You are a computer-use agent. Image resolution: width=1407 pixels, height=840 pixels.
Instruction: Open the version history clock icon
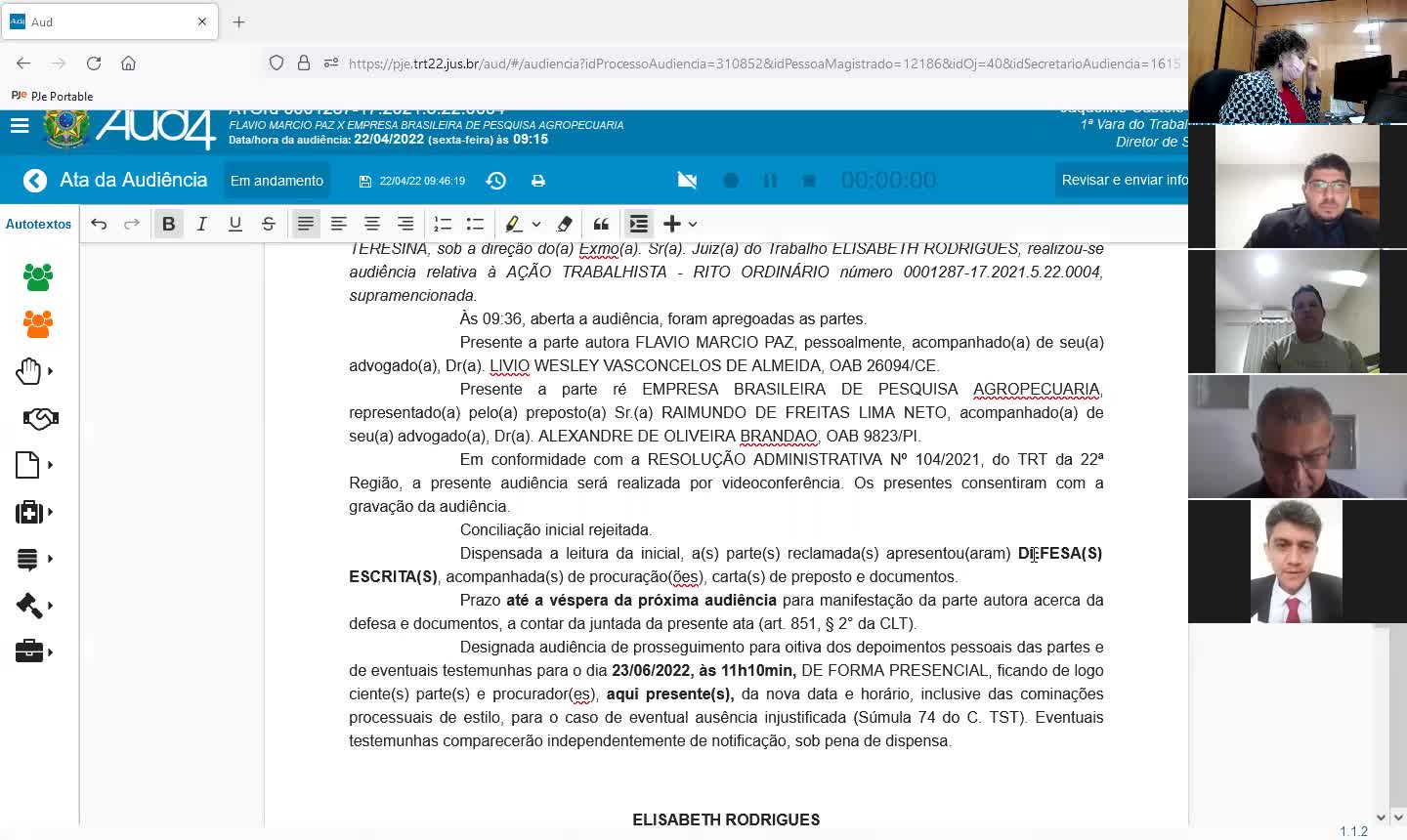point(496,181)
